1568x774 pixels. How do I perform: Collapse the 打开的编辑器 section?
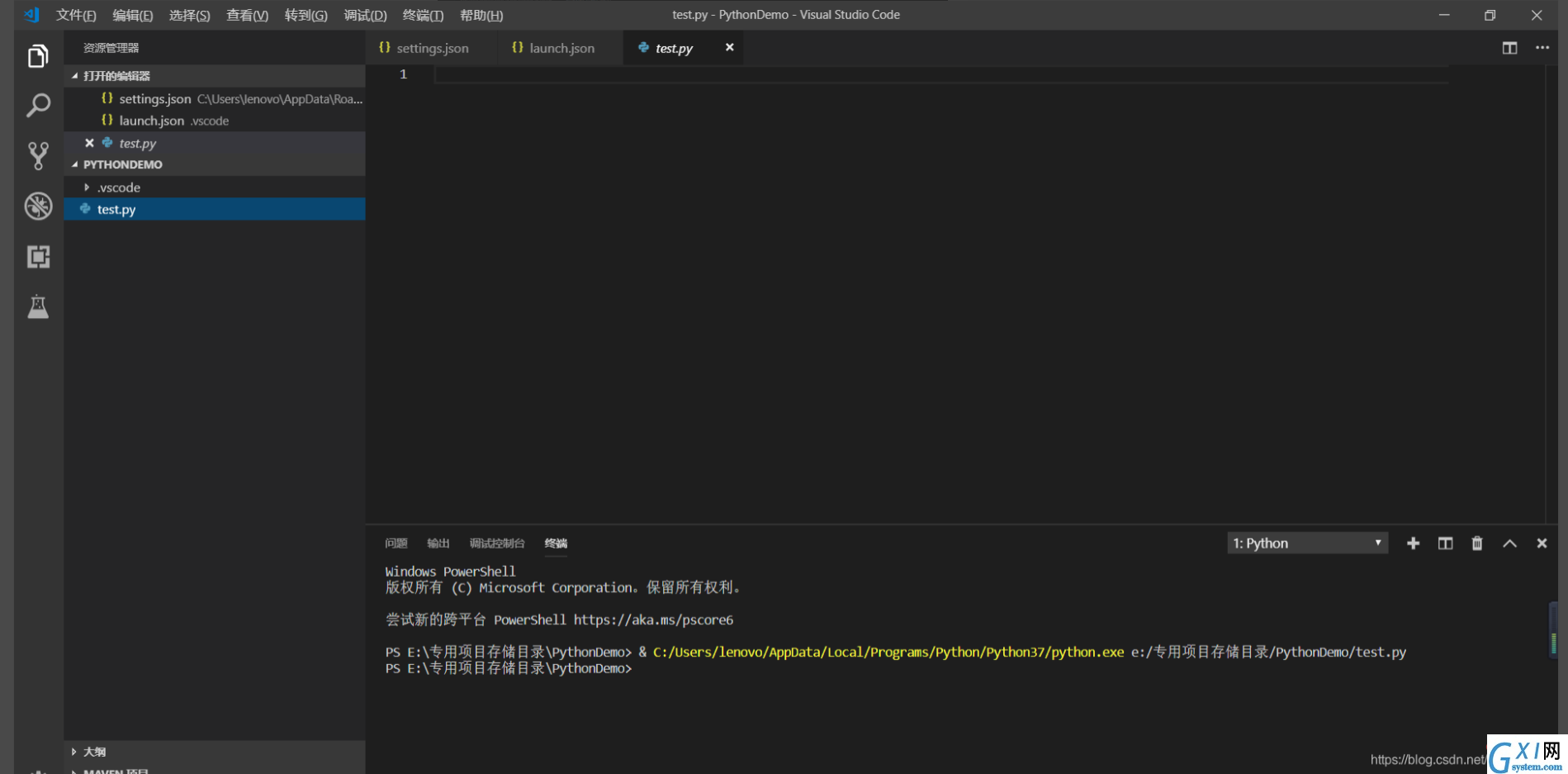[x=215, y=76]
